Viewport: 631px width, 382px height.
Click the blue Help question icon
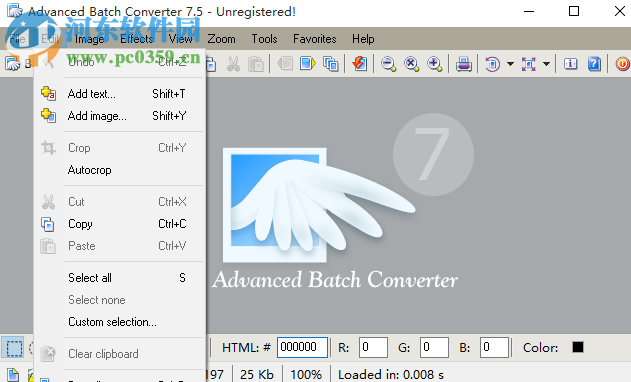tap(594, 64)
